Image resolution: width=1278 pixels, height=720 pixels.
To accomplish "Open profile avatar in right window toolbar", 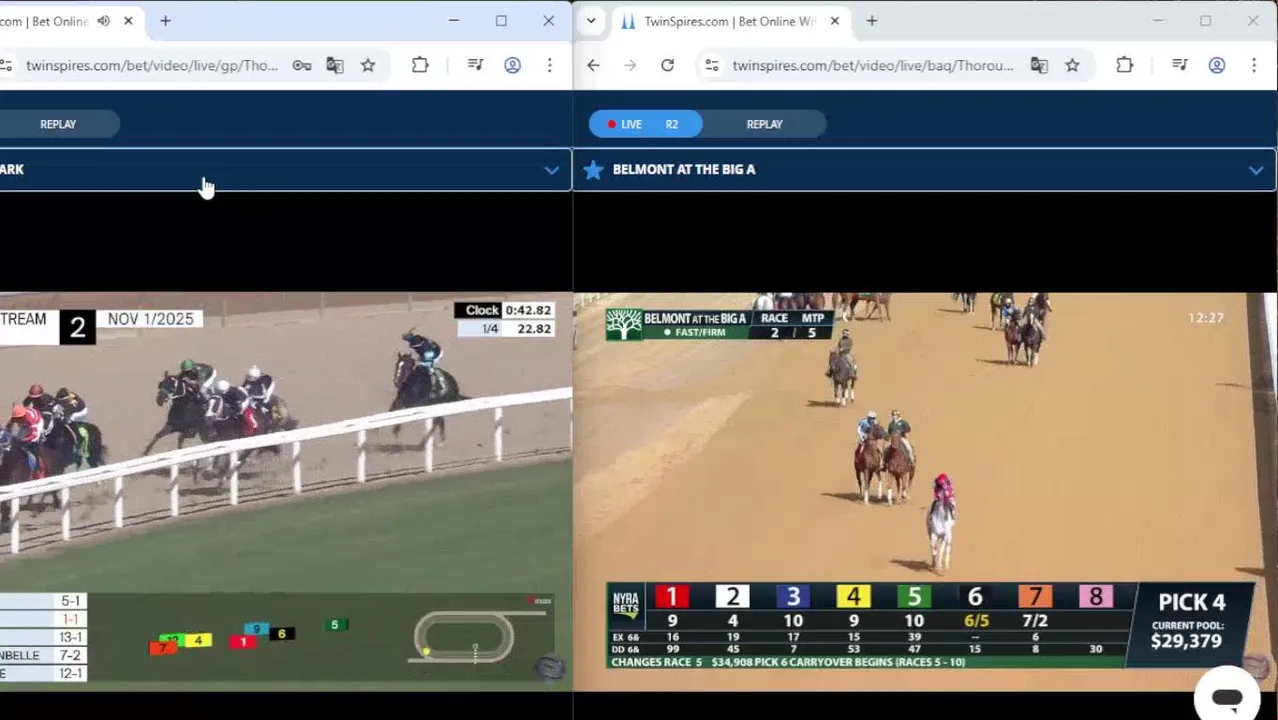I will [1217, 66].
